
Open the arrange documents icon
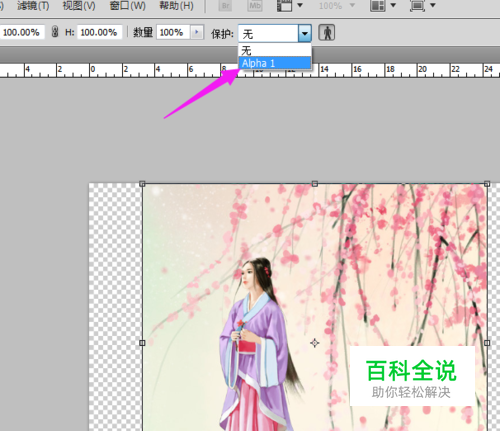coord(378,6)
